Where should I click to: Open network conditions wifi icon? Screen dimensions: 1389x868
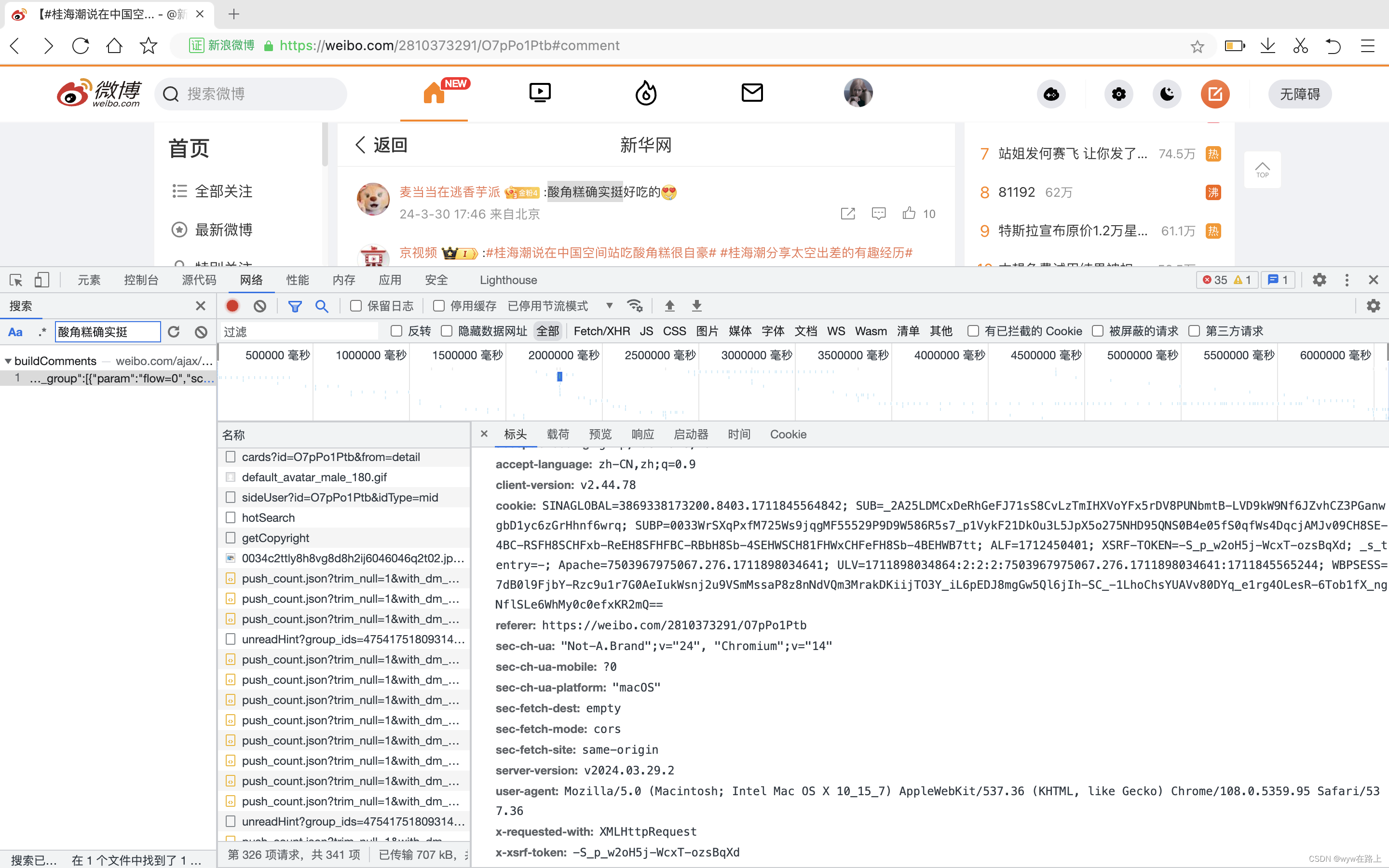point(635,306)
